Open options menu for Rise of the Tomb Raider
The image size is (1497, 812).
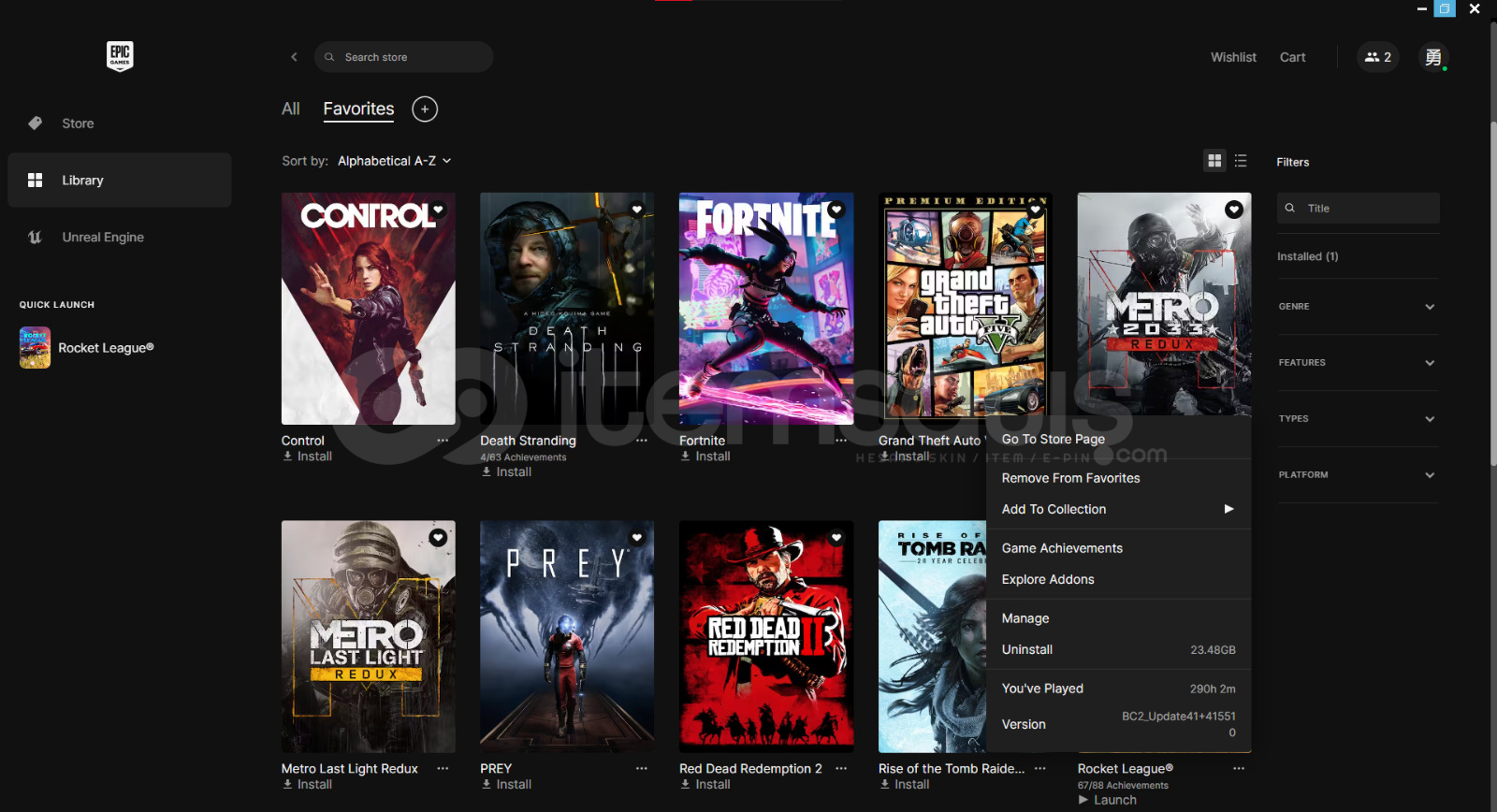[x=1039, y=768]
